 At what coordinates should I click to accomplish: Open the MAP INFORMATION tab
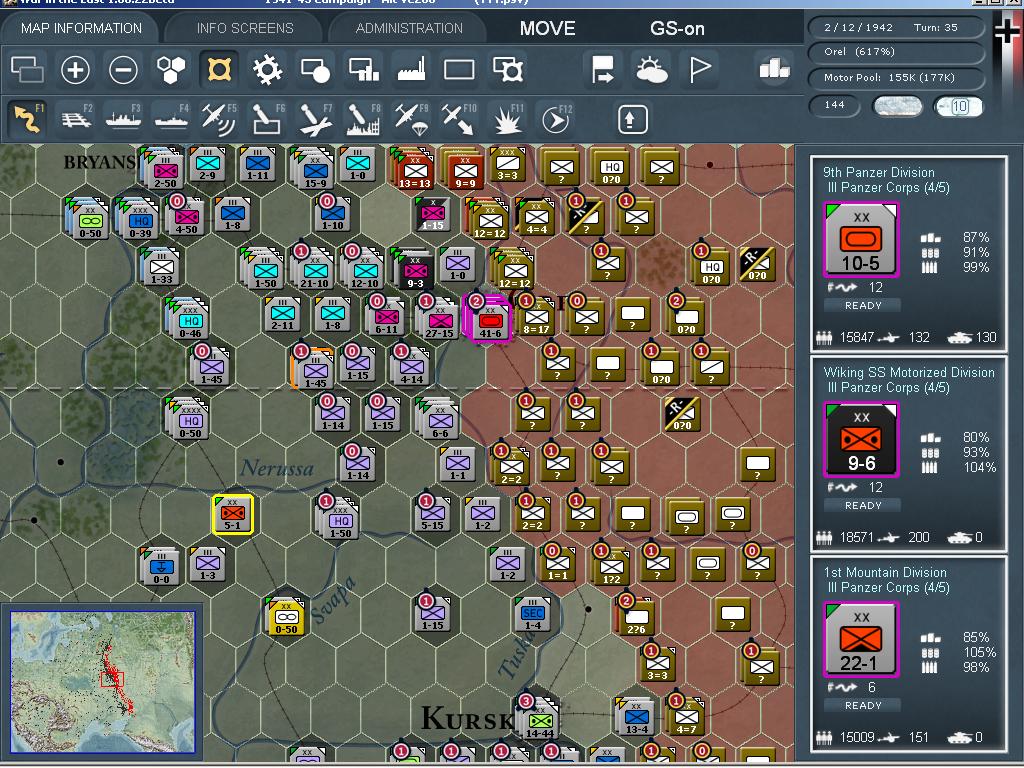(x=81, y=28)
